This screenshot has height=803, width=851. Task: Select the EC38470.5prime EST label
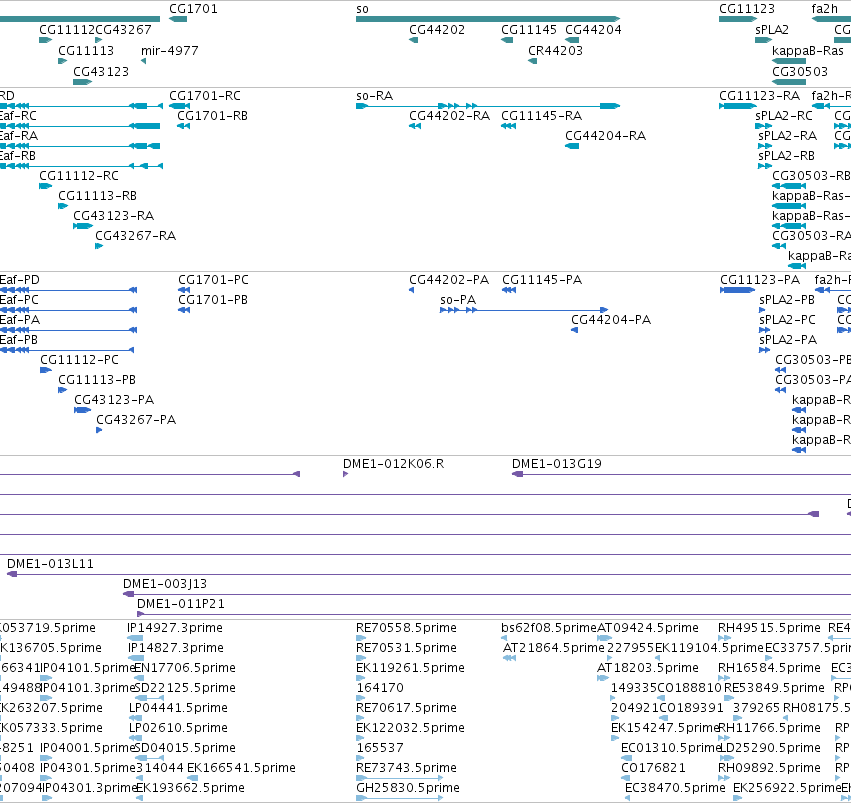coord(675,788)
